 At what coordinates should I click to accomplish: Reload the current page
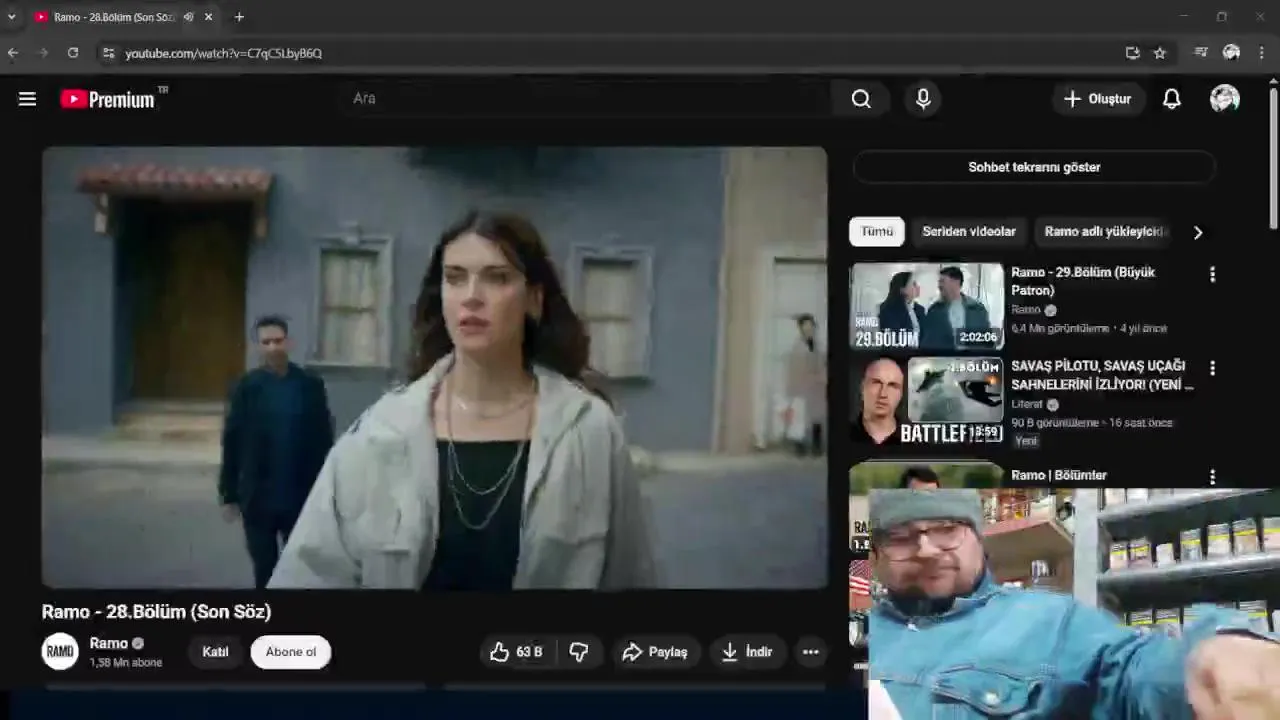[73, 53]
